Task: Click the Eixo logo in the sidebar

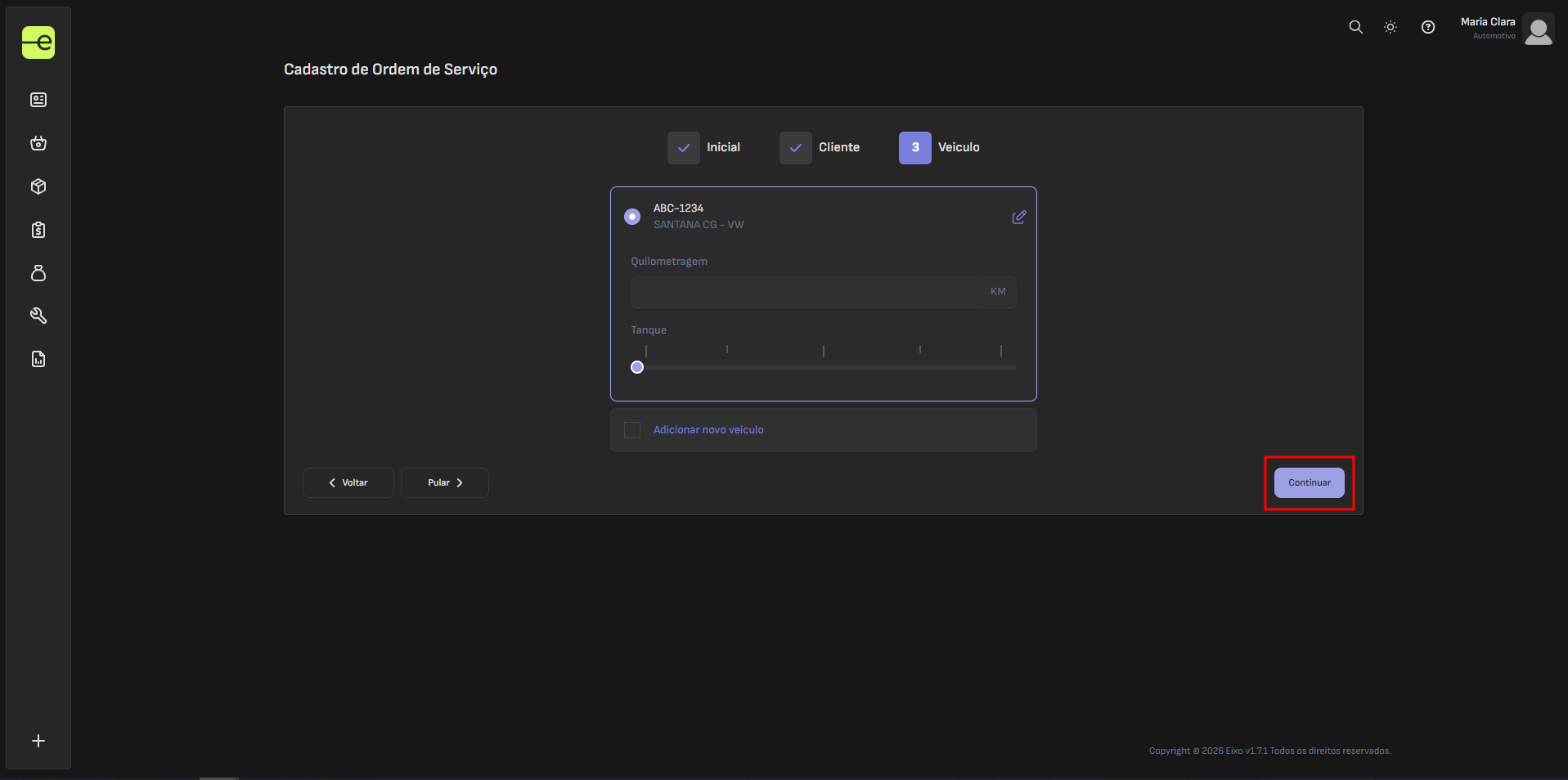Action: coord(38,43)
